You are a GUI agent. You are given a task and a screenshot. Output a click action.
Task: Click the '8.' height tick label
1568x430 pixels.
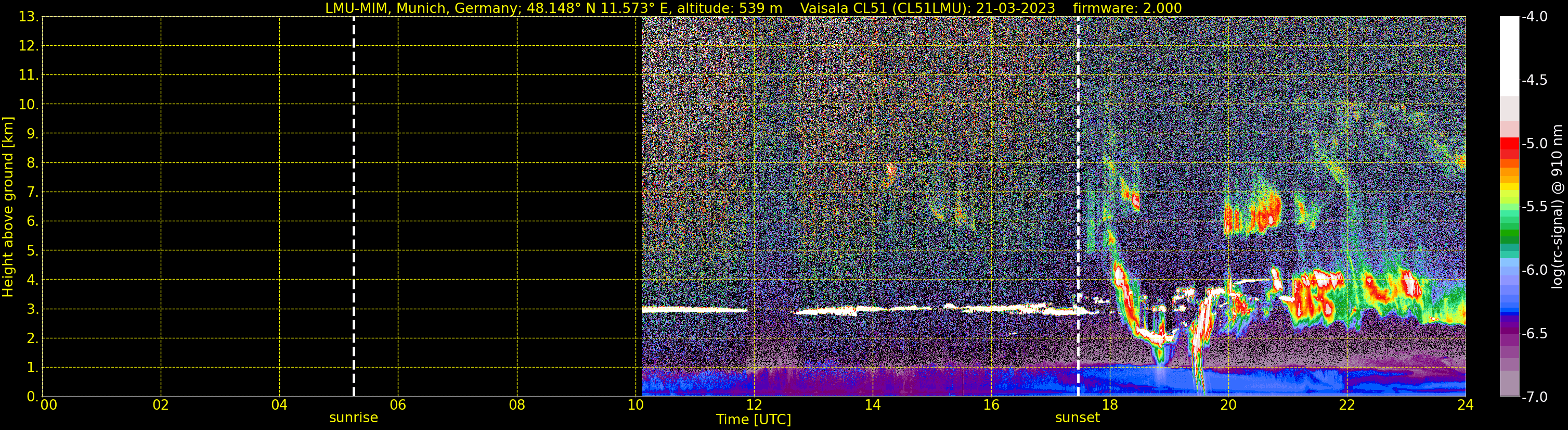[x=33, y=162]
